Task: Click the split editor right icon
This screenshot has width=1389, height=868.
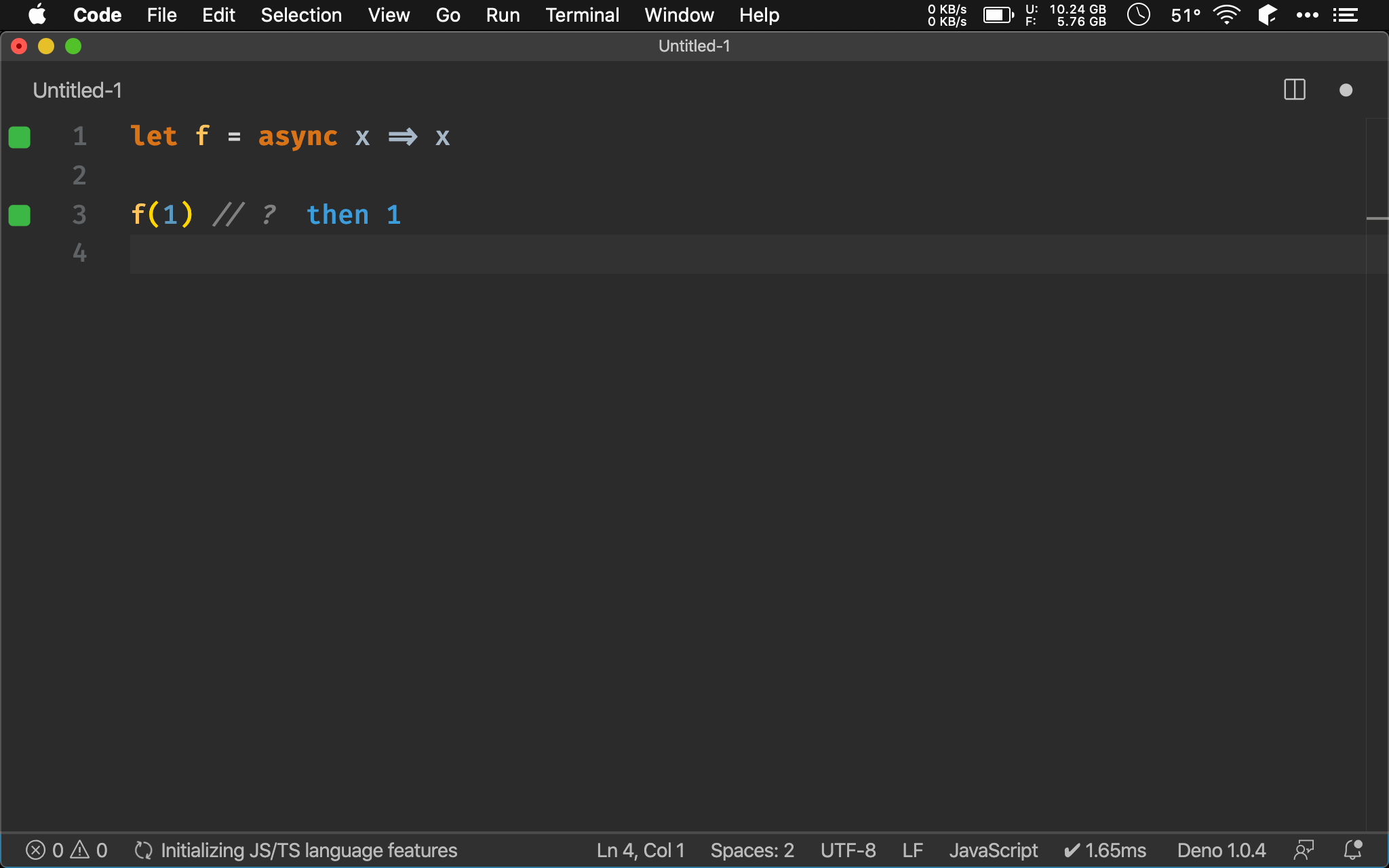Action: [1294, 90]
